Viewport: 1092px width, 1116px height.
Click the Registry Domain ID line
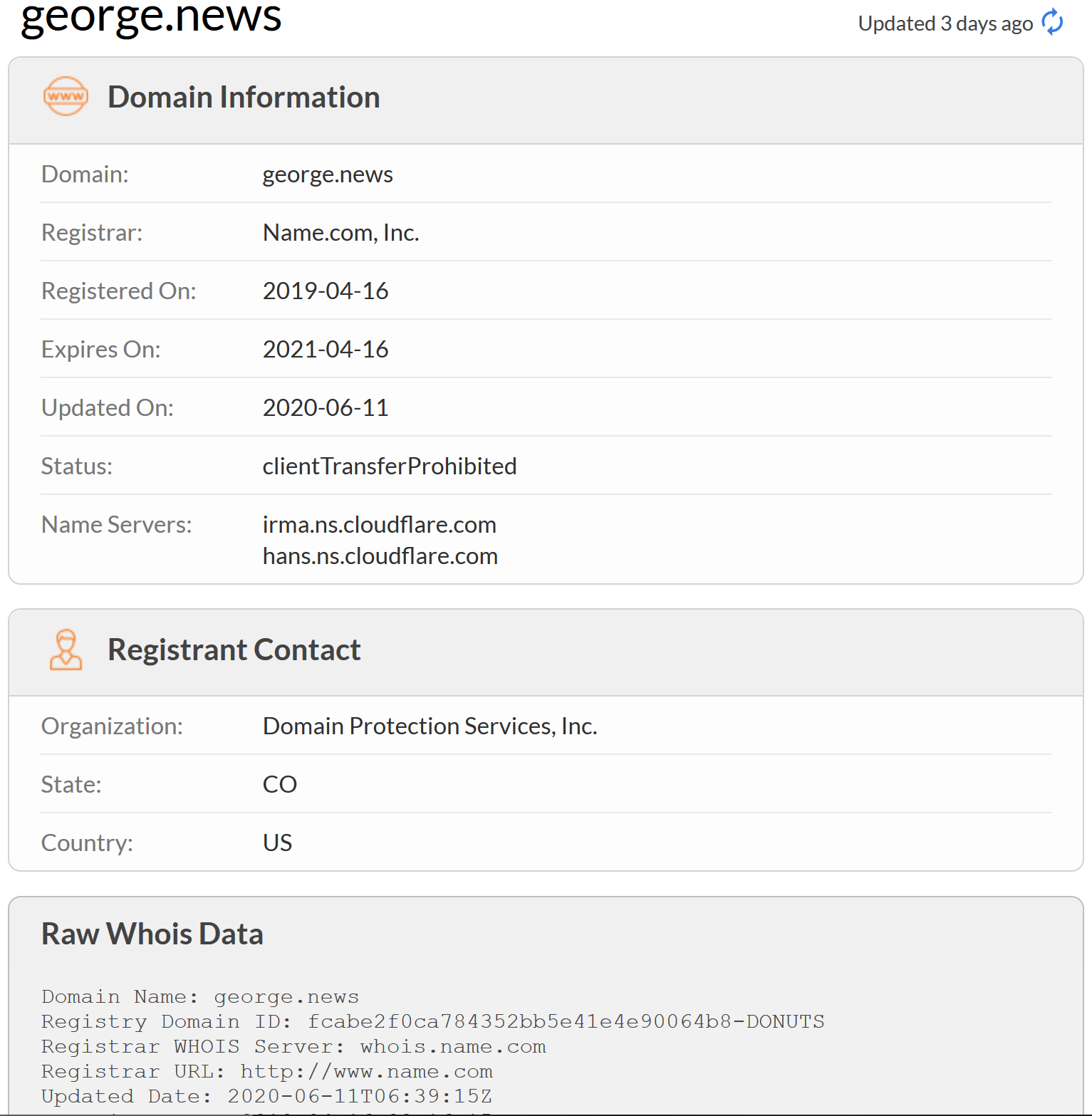(433, 1021)
